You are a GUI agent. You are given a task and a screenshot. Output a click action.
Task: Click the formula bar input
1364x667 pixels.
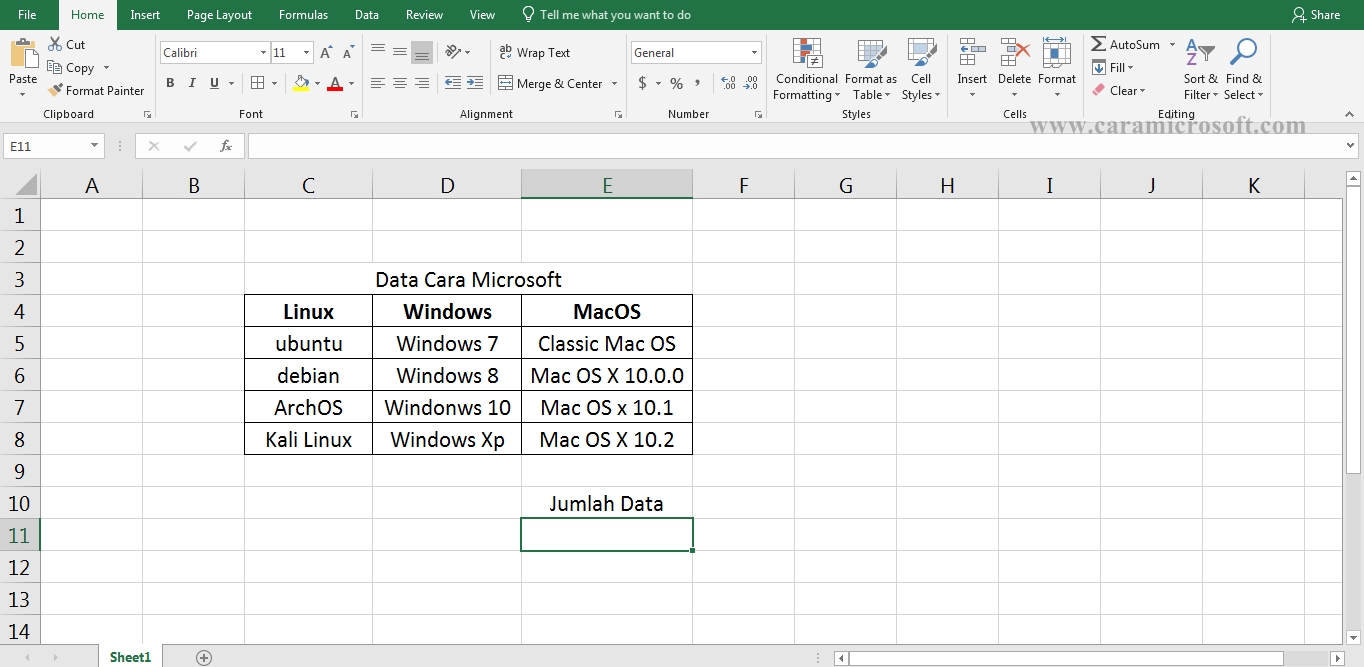pyautogui.click(x=794, y=146)
